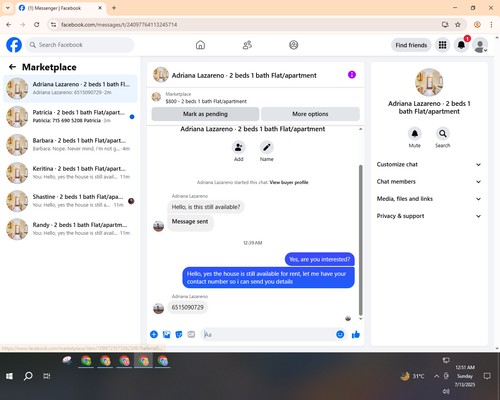
Task: Open Randy conversation in list
Action: click(70, 229)
